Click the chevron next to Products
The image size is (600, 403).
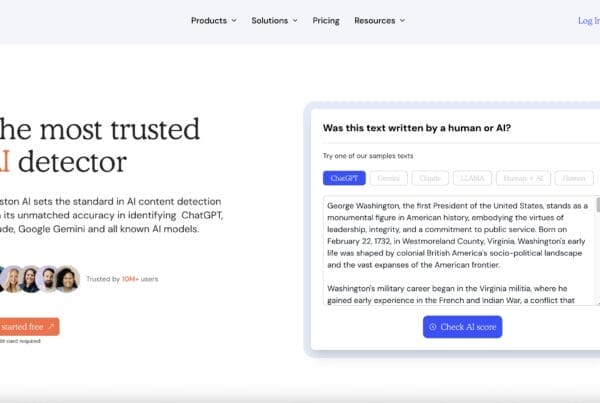[234, 20]
